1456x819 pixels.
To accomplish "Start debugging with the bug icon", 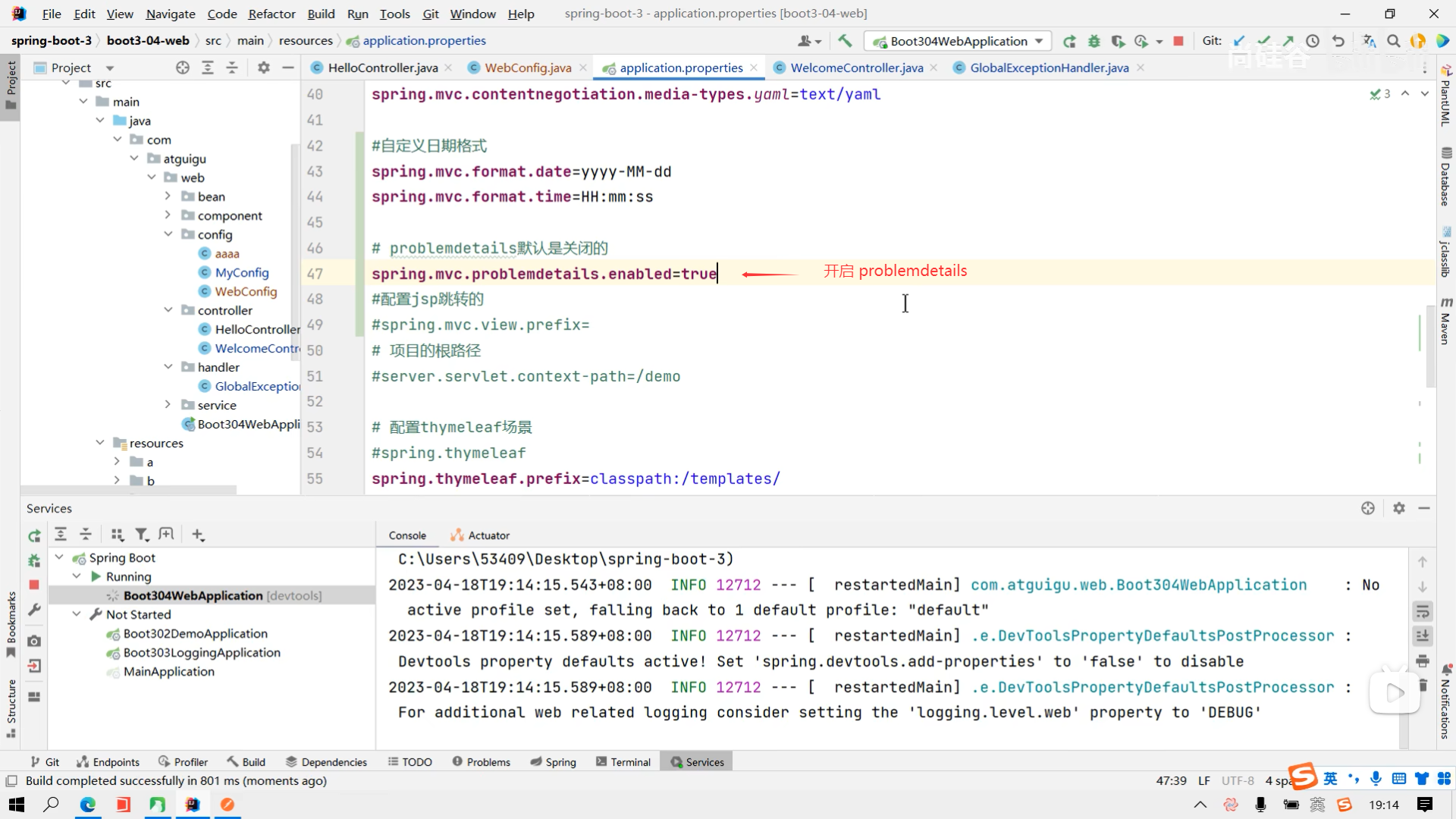I will click(x=1094, y=41).
